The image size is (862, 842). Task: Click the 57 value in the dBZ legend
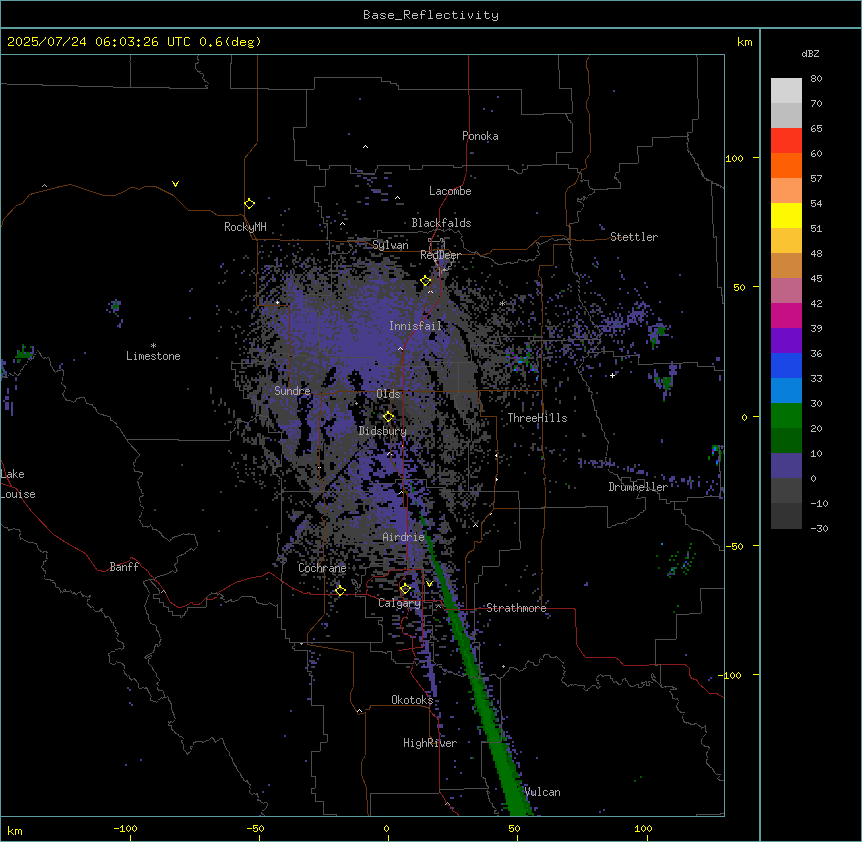coord(816,178)
